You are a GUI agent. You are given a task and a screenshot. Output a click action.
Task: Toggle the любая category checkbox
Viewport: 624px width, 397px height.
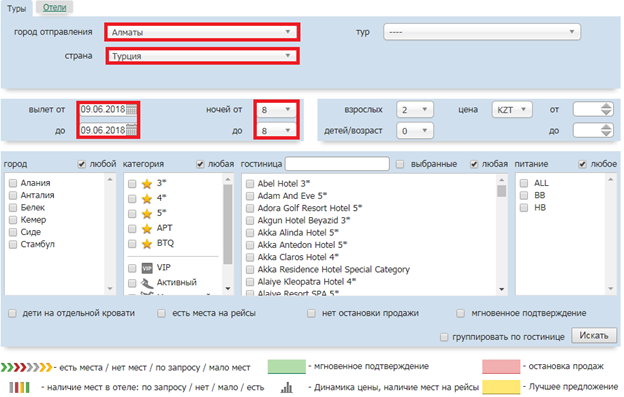pyautogui.click(x=200, y=164)
